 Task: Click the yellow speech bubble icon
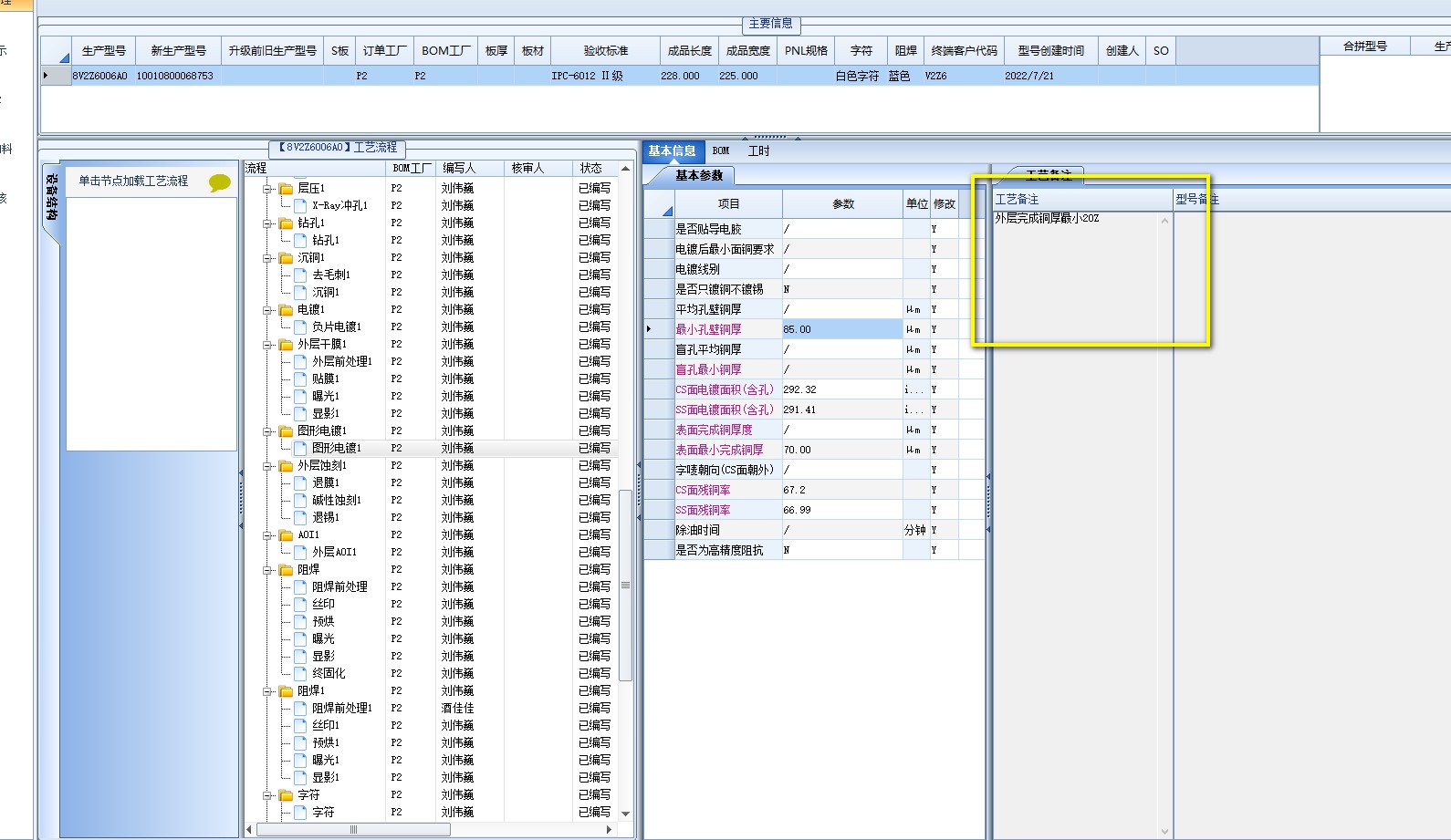pyautogui.click(x=219, y=182)
